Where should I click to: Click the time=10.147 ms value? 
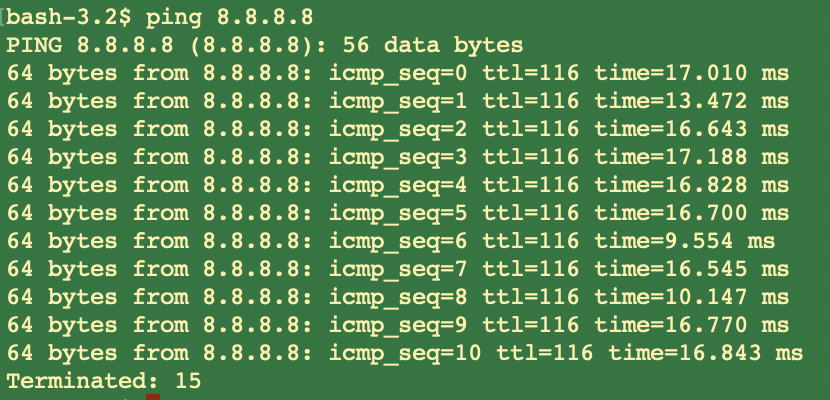click(x=691, y=297)
